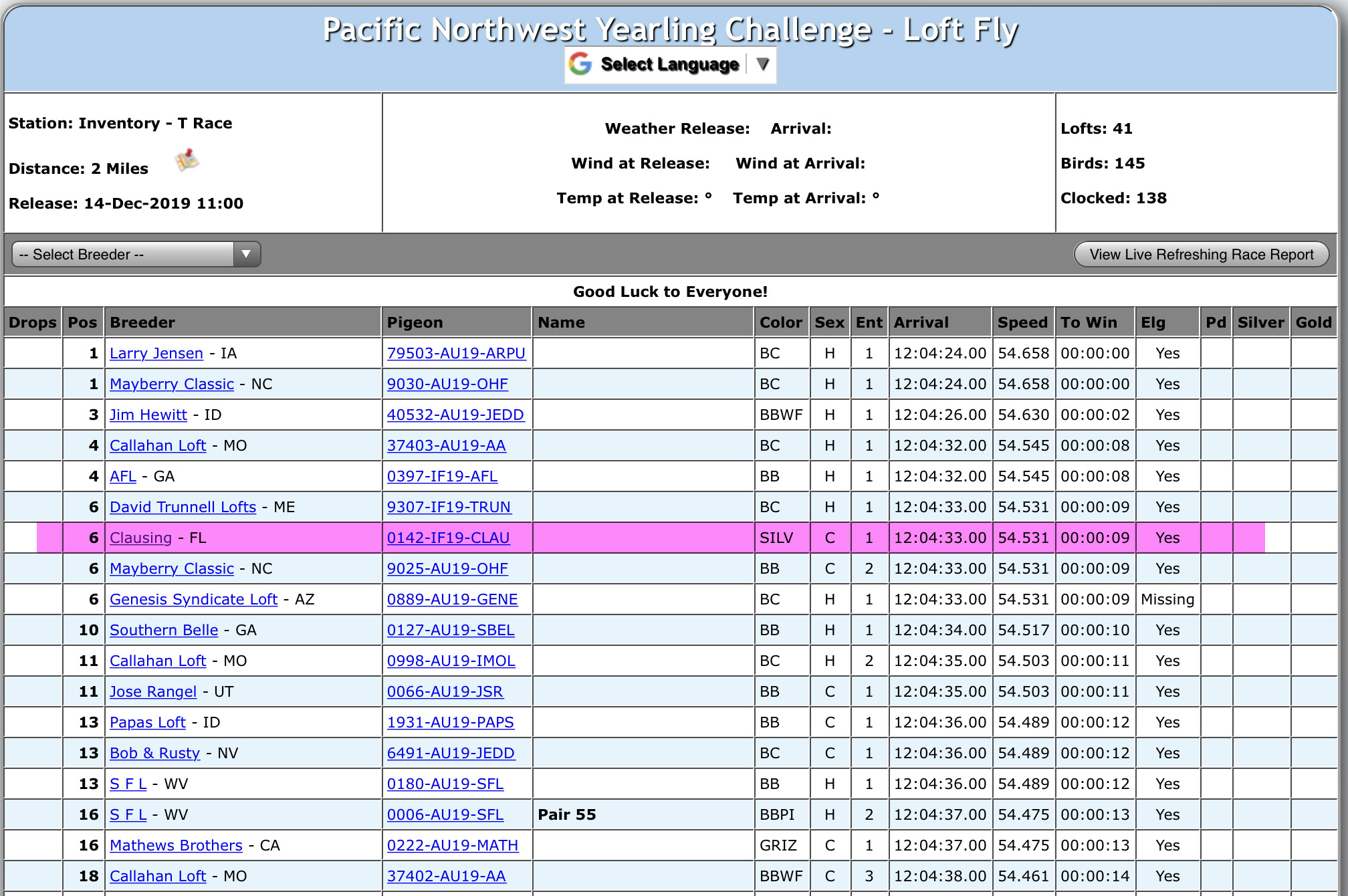Click the Select Breeder arrow button
Viewport: 1348px width, 896px height.
click(x=246, y=254)
